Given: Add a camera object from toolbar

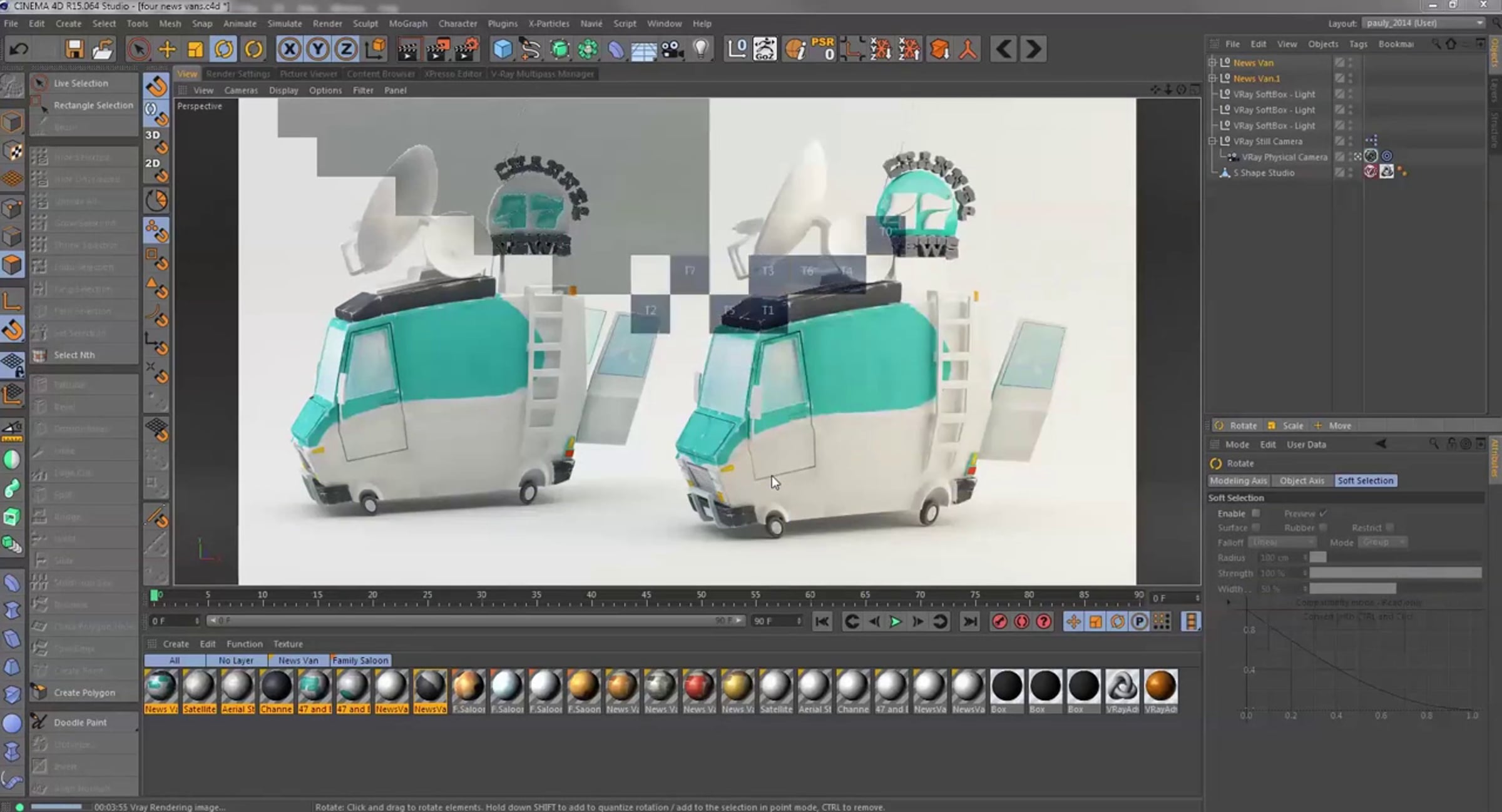Looking at the screenshot, I should point(673,49).
